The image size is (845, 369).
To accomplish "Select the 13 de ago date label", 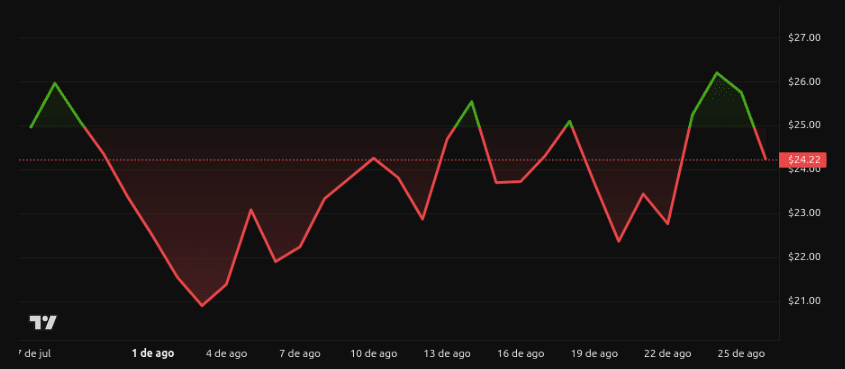I will coord(447,354).
